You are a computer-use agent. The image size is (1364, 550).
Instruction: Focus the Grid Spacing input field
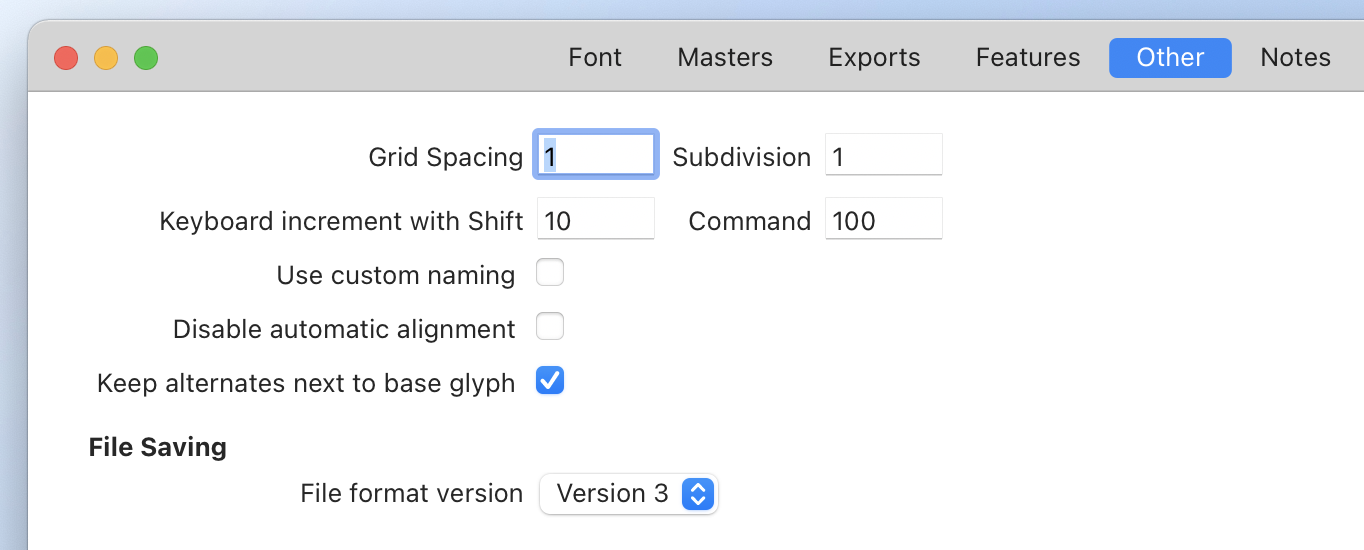tap(596, 156)
